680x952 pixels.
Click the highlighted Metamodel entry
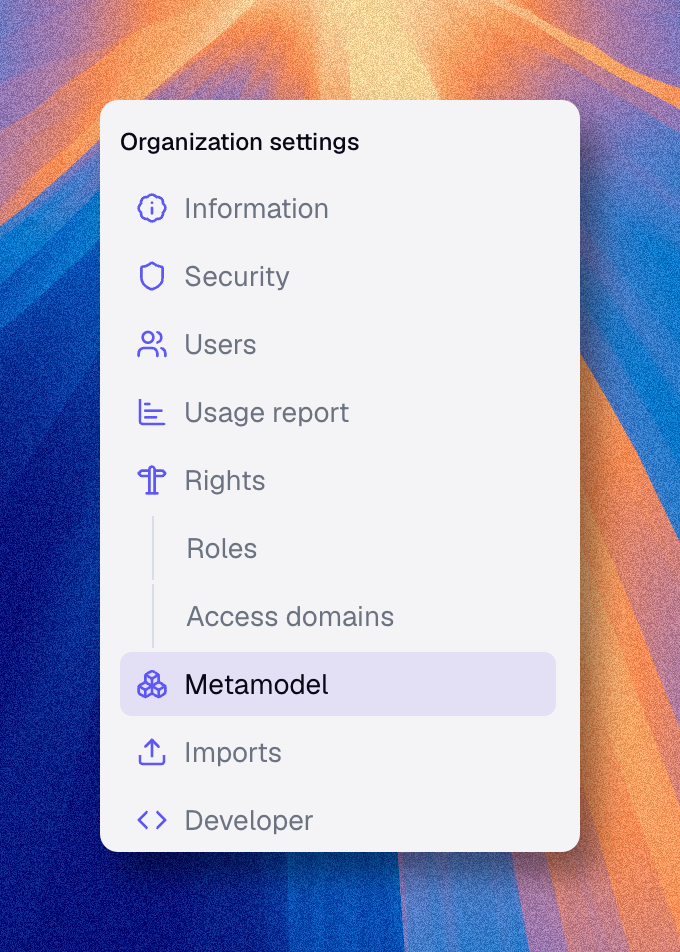pyautogui.click(x=256, y=684)
